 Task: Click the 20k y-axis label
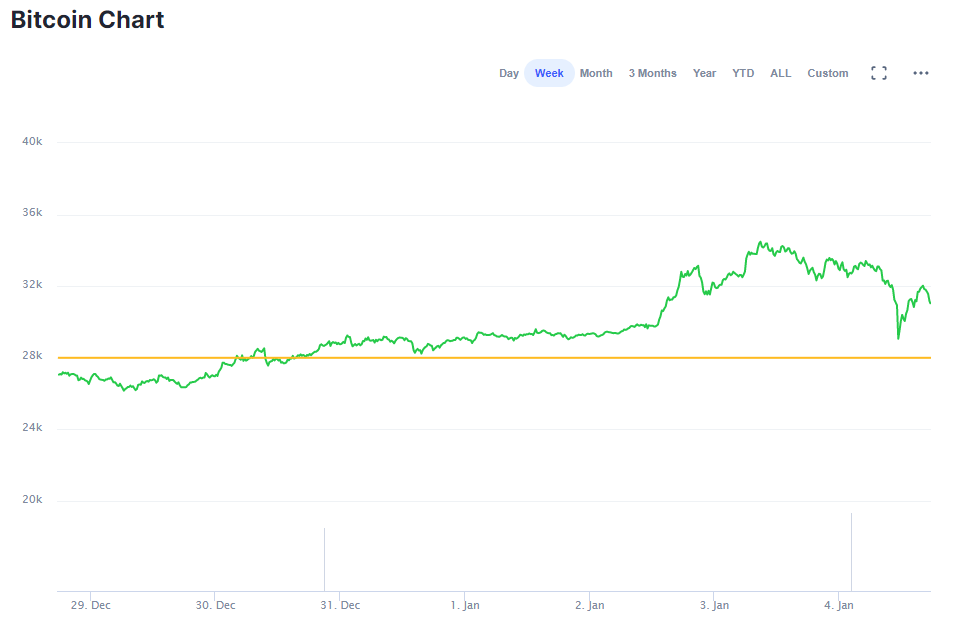[x=32, y=499]
